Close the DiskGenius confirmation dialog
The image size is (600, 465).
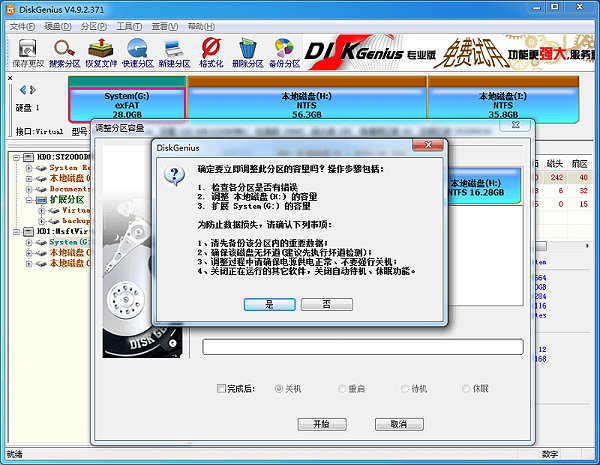pyautogui.click(x=428, y=145)
